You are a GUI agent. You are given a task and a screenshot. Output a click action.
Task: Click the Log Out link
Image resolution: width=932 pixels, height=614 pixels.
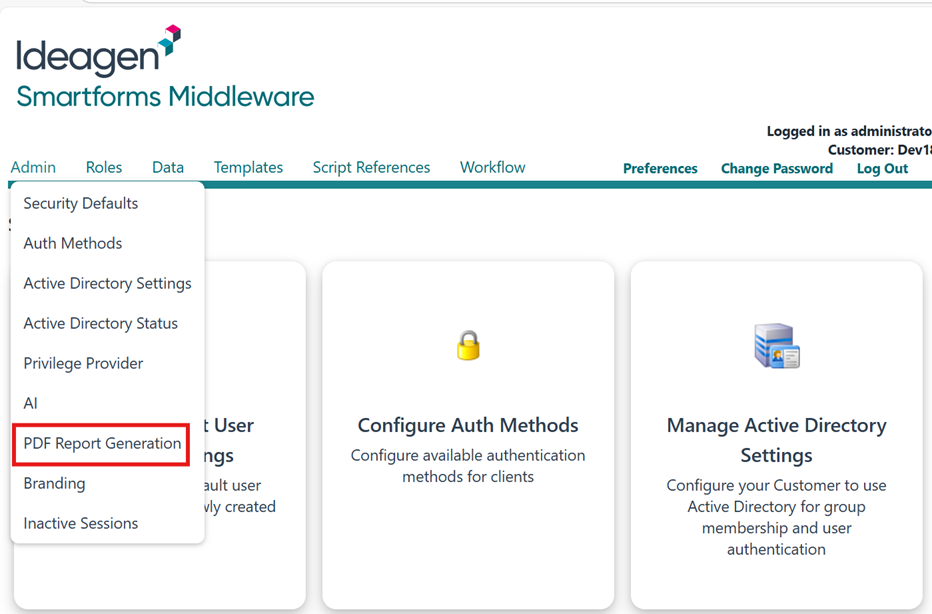click(882, 169)
